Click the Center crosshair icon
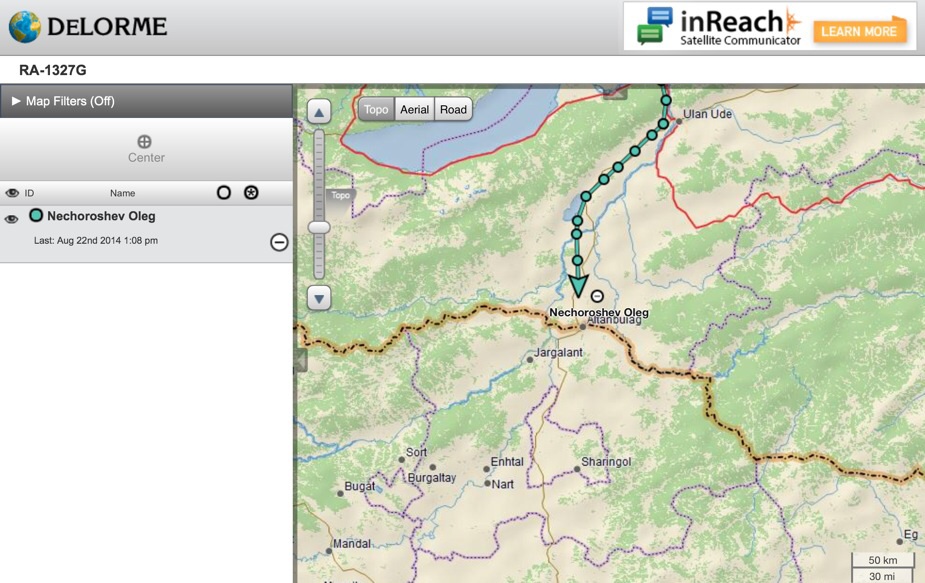 pyautogui.click(x=145, y=142)
